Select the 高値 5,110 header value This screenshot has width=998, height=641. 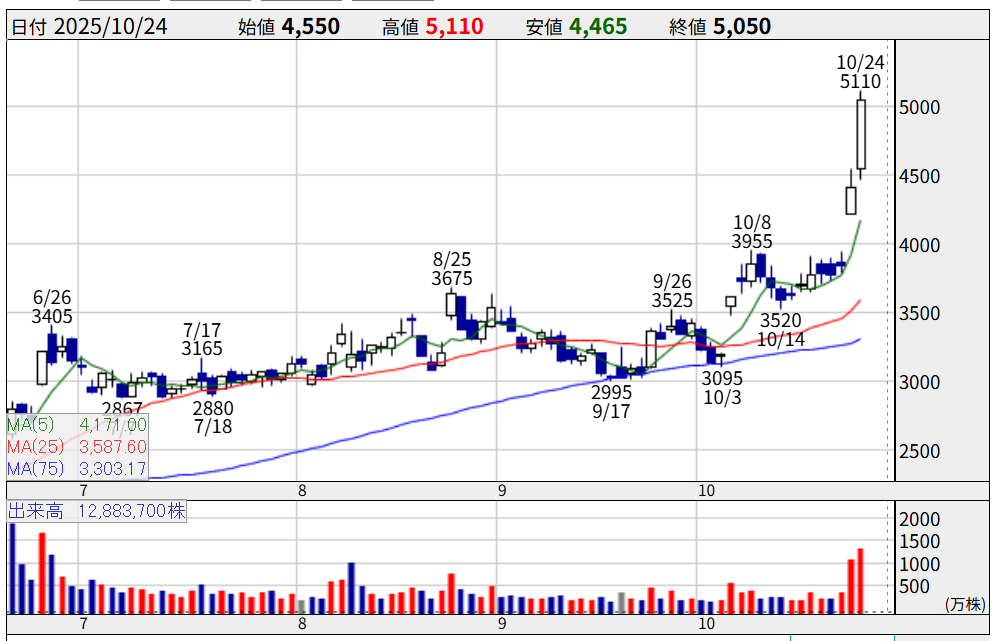(x=454, y=27)
